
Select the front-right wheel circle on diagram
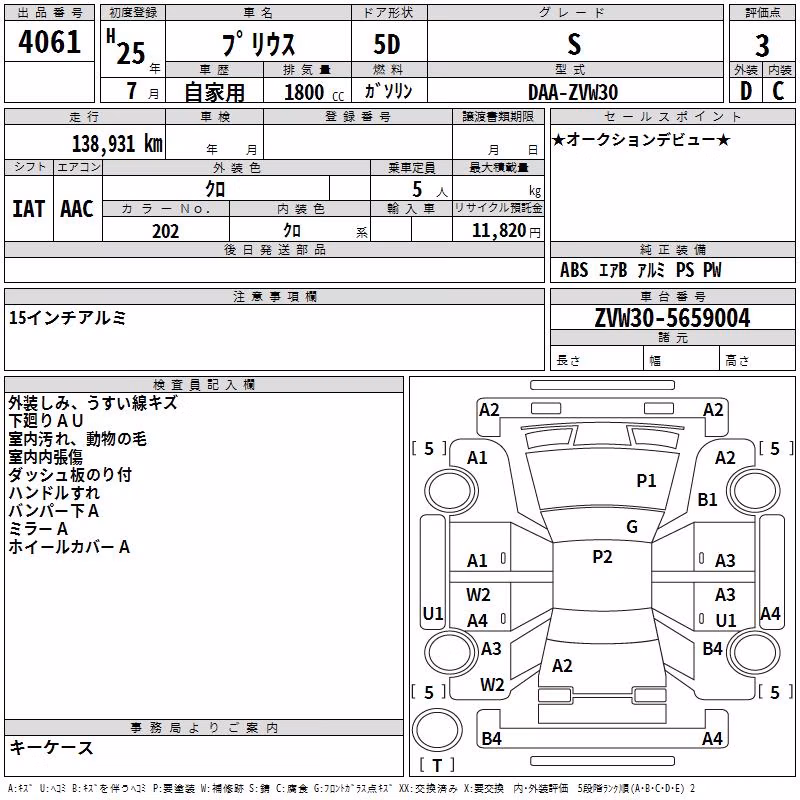coord(753,491)
